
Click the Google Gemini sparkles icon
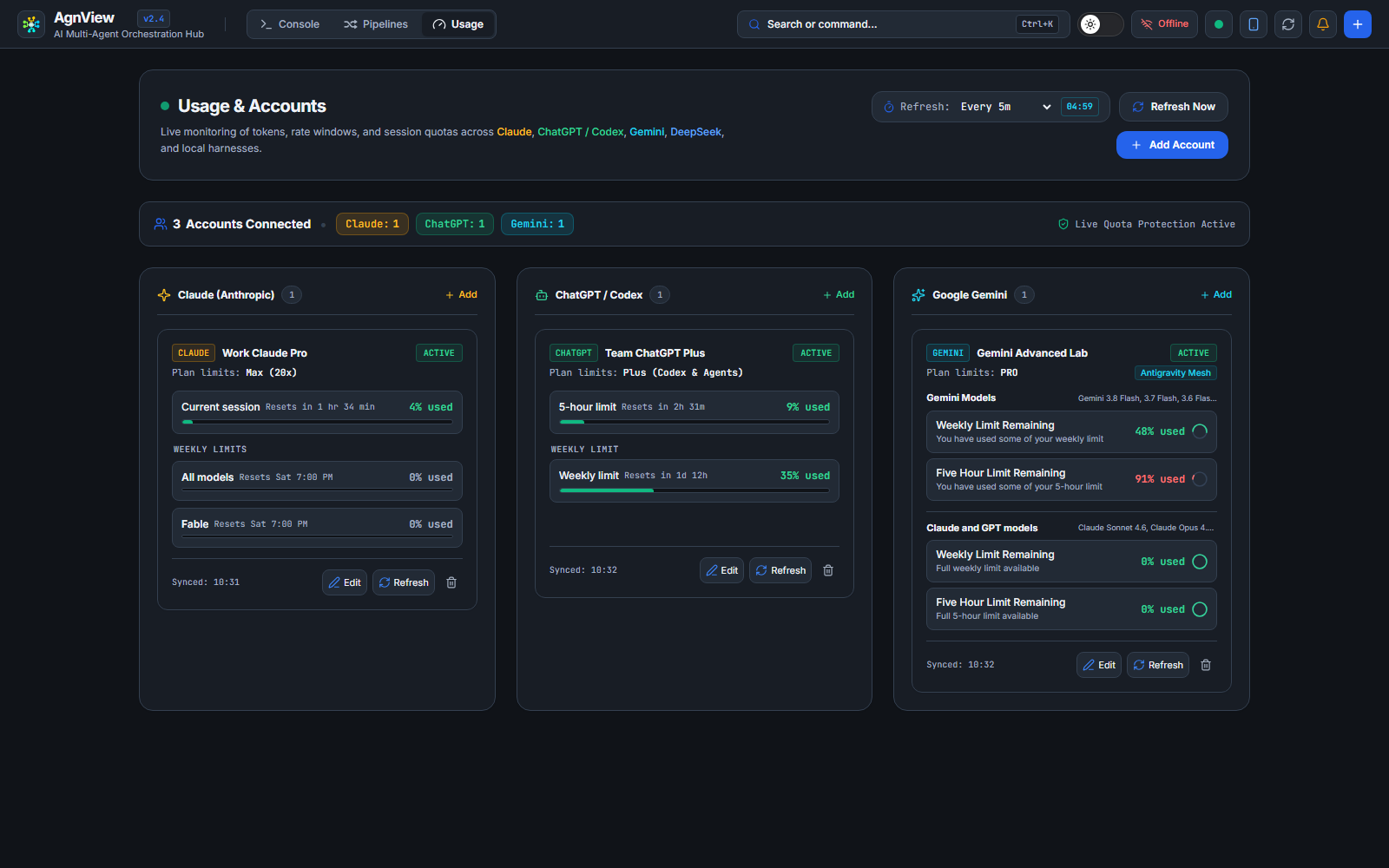pos(918,295)
